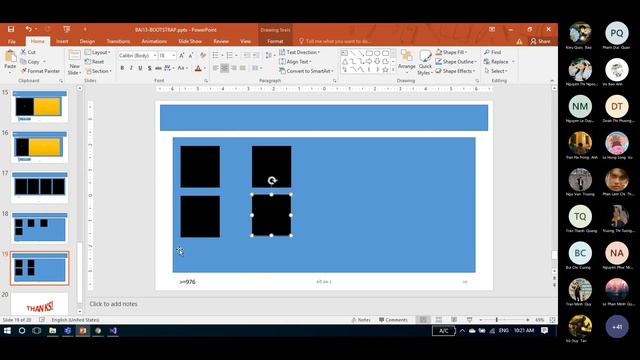Open Convert to SmartArt dropdown
The height and width of the screenshot is (360, 640).
[x=306, y=71]
